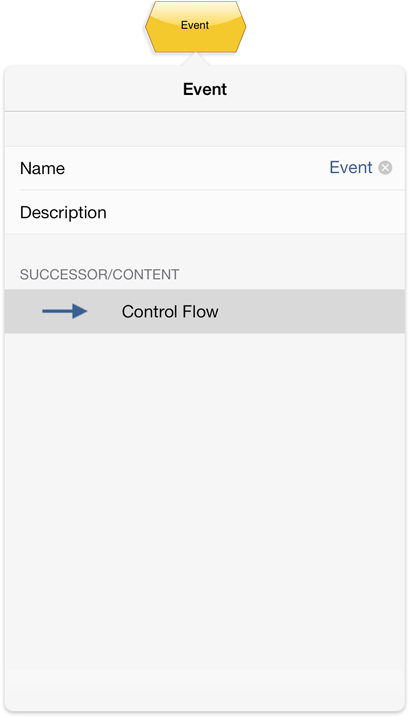The image size is (409, 717).
Task: Choose the Control Flow successor row
Action: pyautogui.click(x=204, y=311)
